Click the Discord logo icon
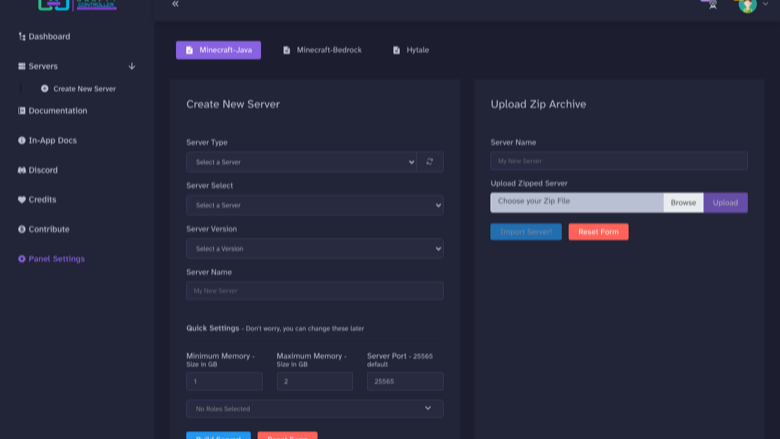 (x=22, y=170)
